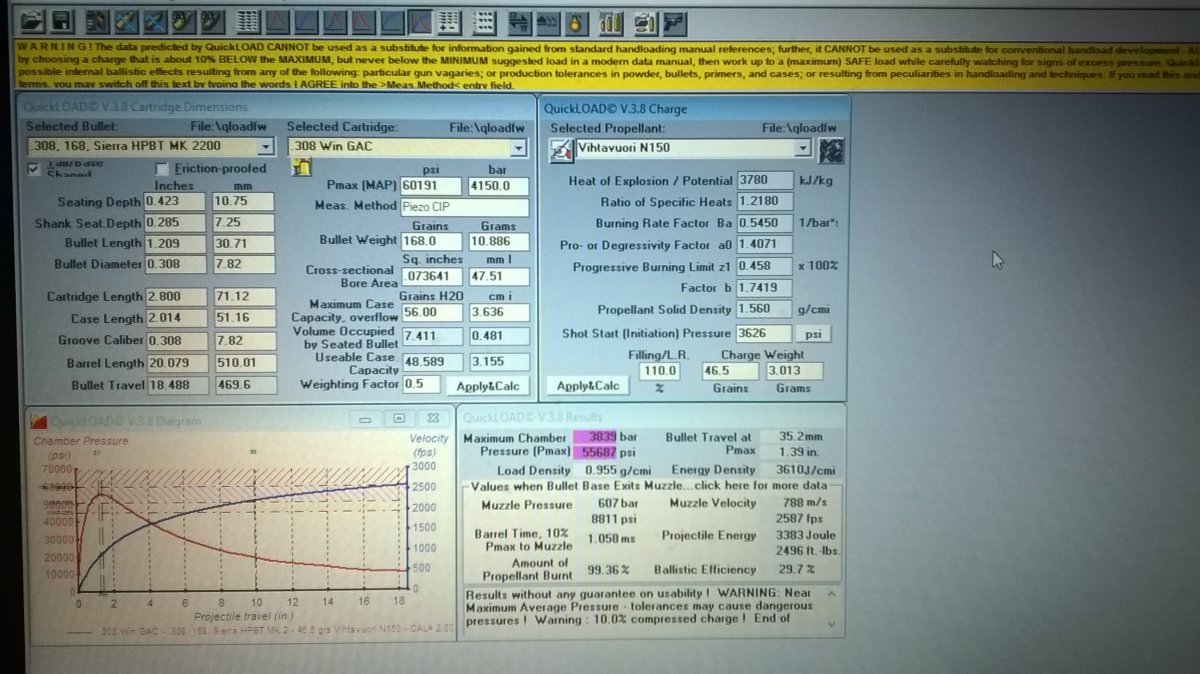Click the Meas. Method field
This screenshot has width=1200, height=674.
coord(464,206)
